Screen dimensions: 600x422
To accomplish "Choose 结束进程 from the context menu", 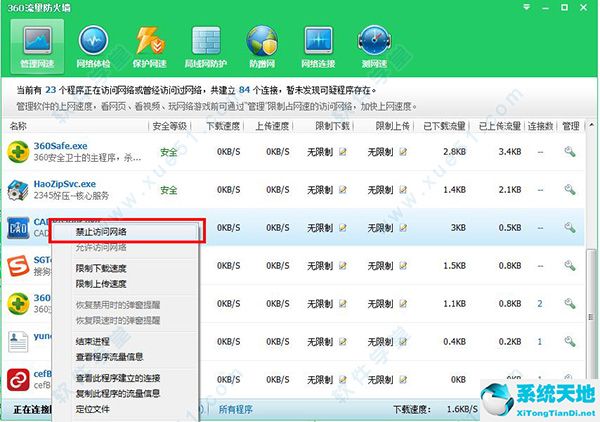I will click(x=93, y=341).
